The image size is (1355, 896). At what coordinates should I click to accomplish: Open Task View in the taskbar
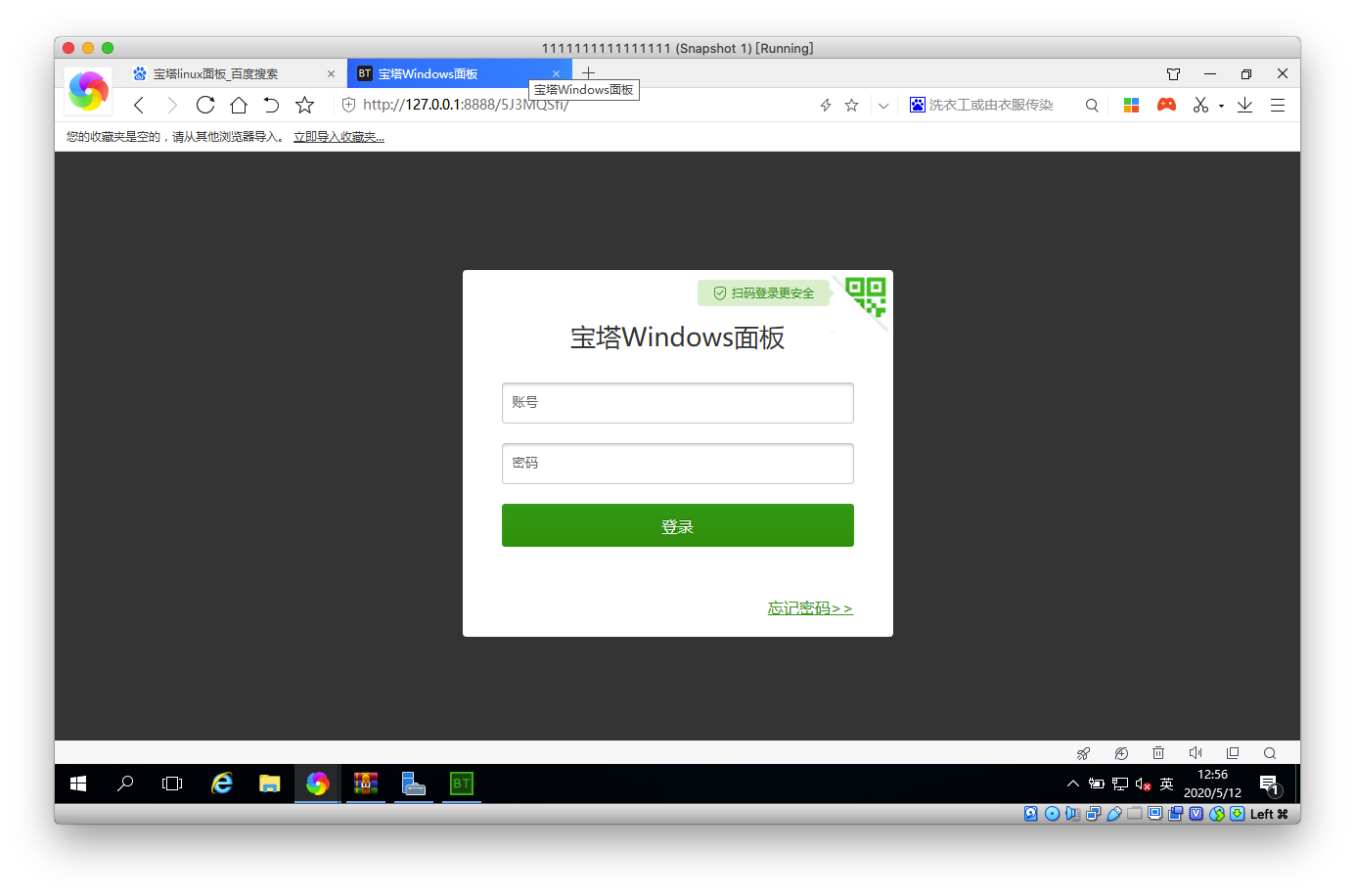(x=172, y=784)
